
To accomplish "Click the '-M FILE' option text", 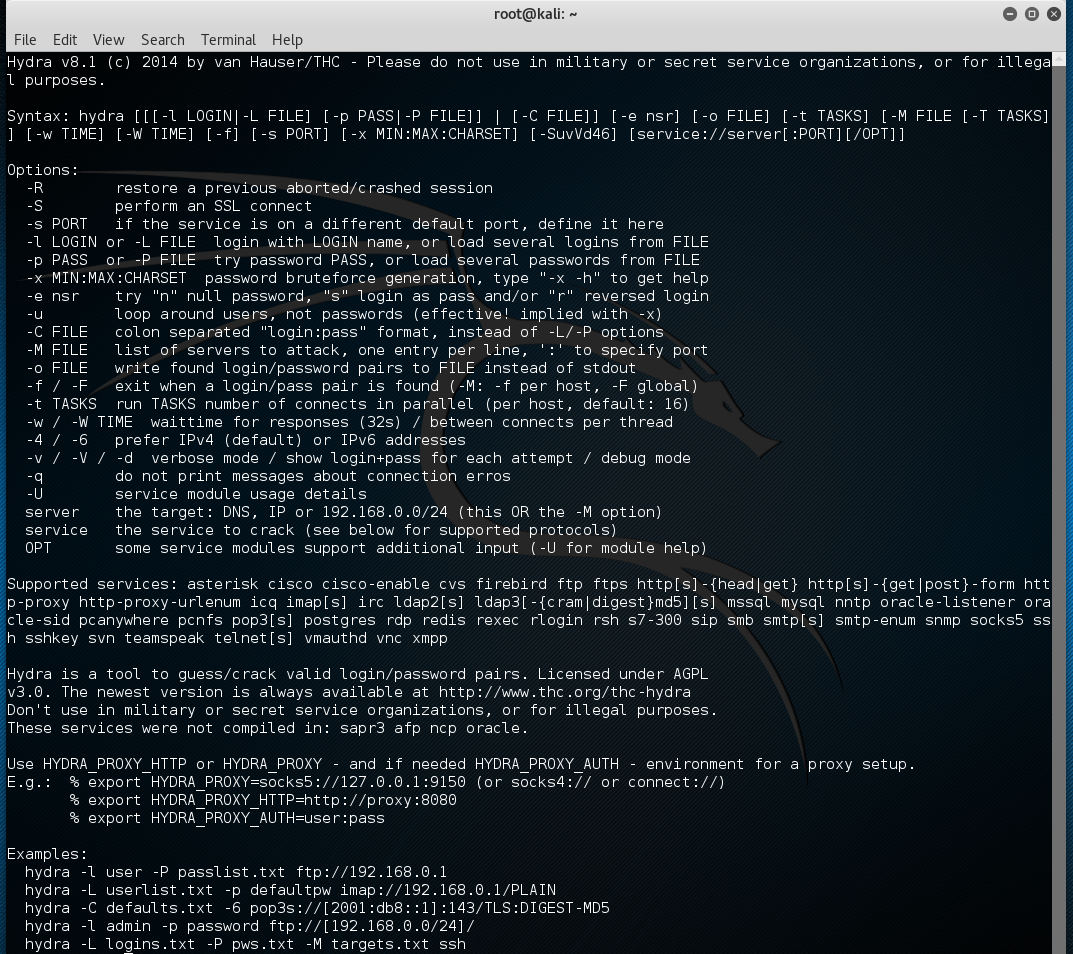I will point(57,350).
